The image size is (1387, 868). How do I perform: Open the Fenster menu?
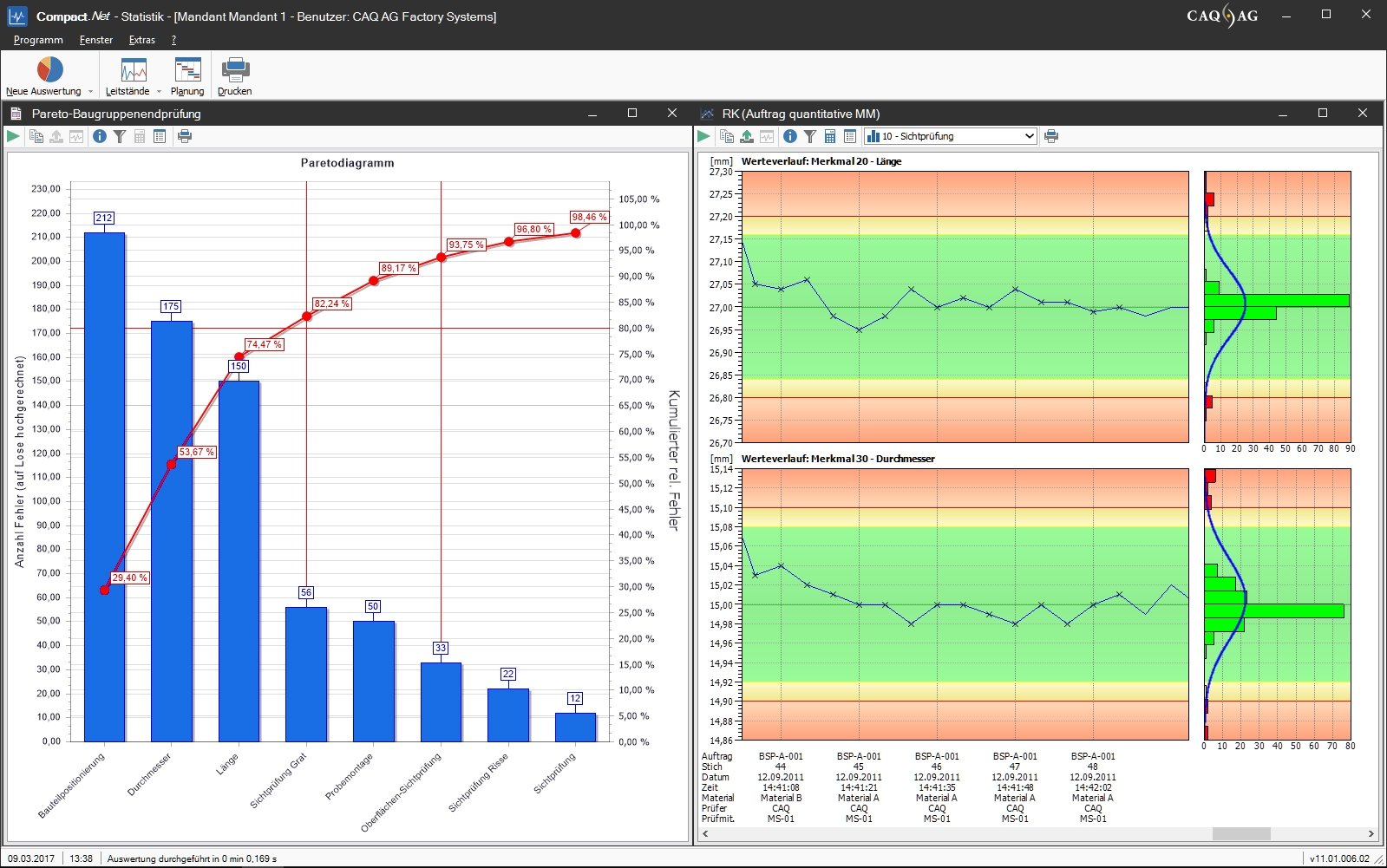click(96, 40)
